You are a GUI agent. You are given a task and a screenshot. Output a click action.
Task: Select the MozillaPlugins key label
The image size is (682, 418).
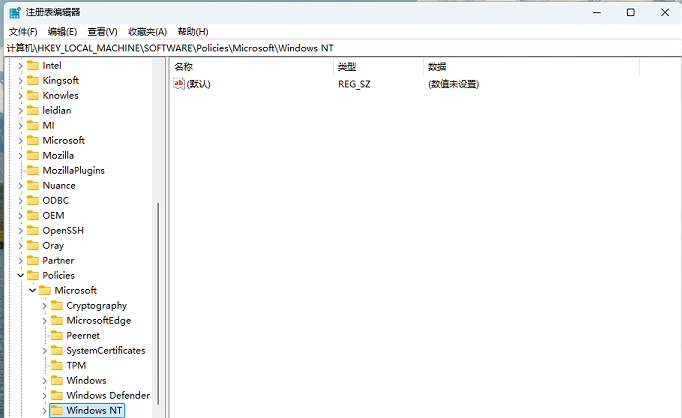(x=74, y=171)
